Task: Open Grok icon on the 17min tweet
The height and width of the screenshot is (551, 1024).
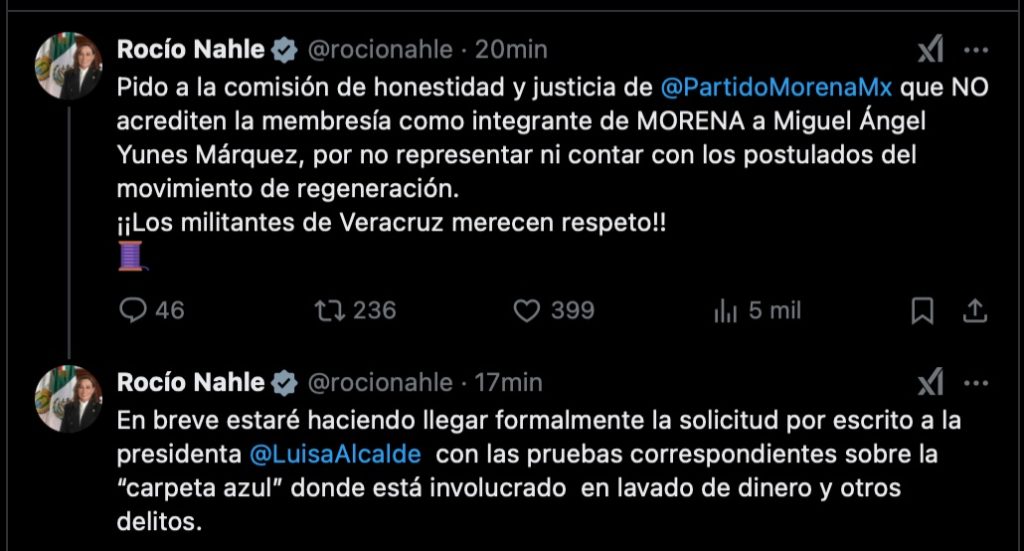Action: point(931,382)
